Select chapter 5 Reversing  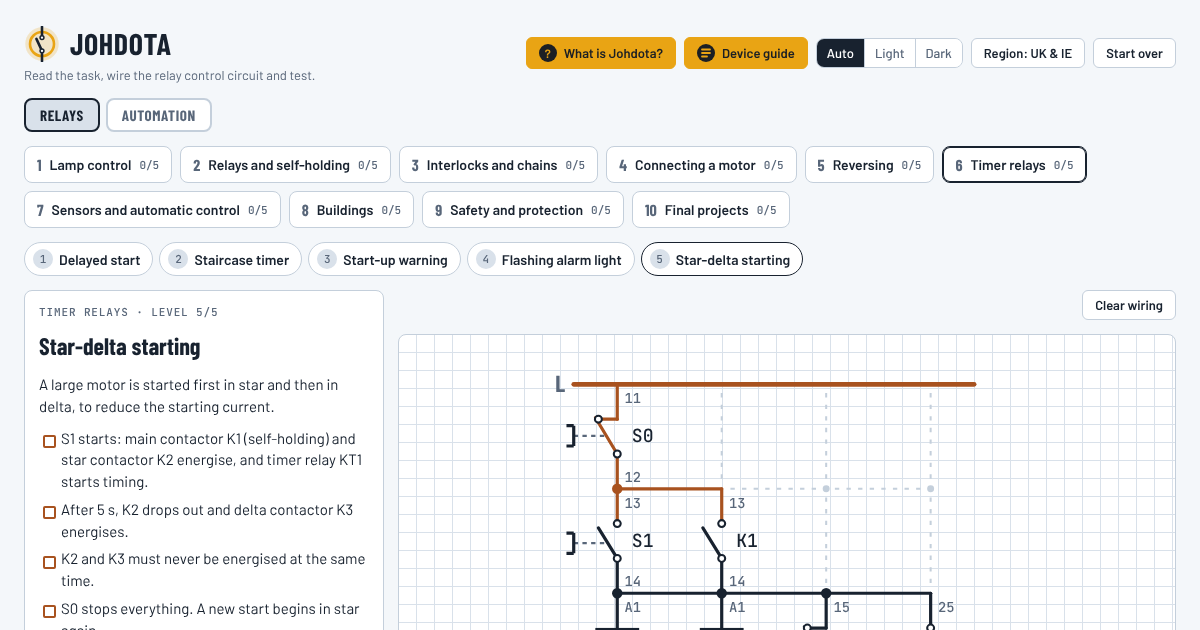tap(869, 165)
